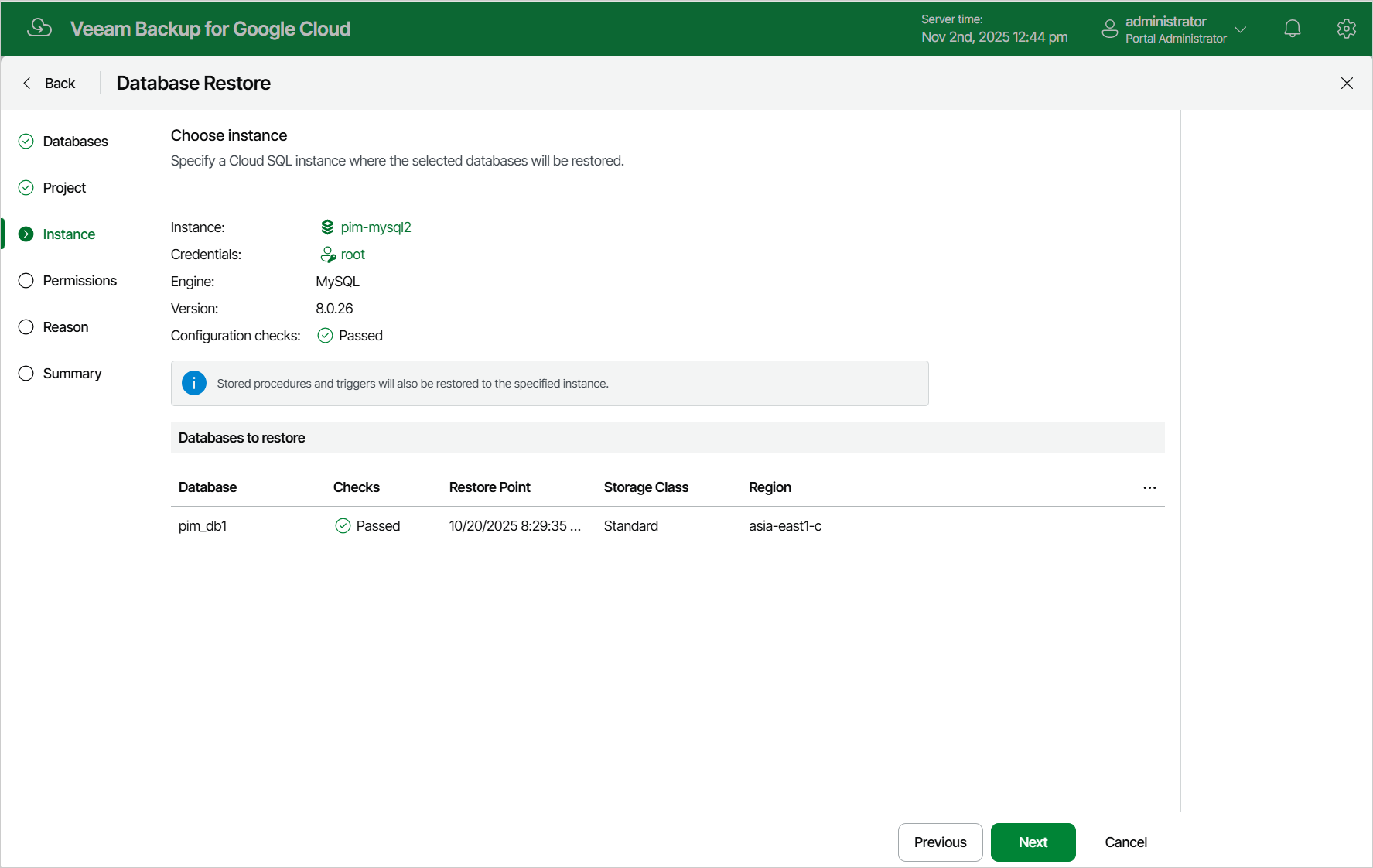Click the Cancel button
The height and width of the screenshot is (868, 1373).
[1125, 842]
